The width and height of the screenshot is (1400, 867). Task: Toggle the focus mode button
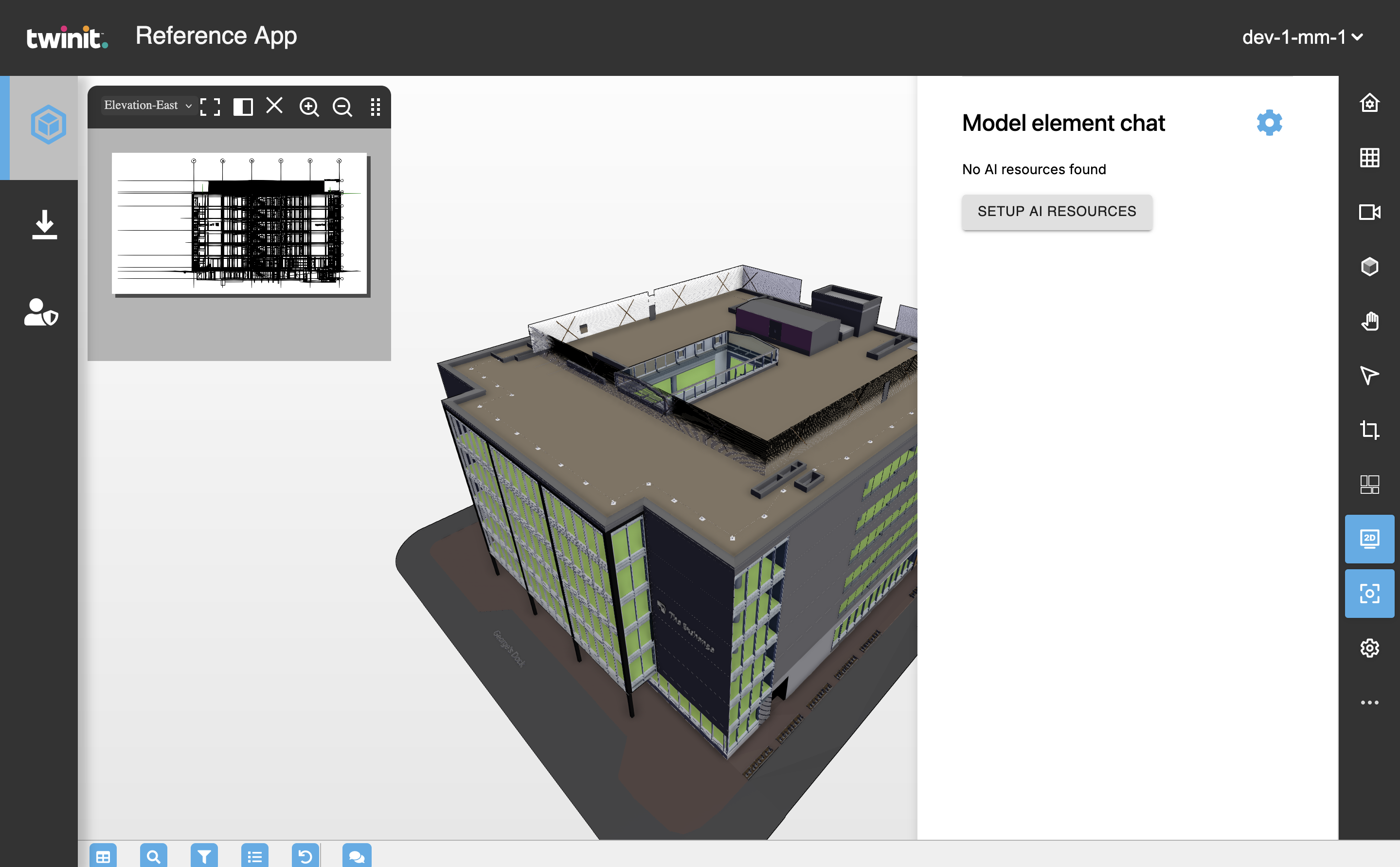[1369, 594]
